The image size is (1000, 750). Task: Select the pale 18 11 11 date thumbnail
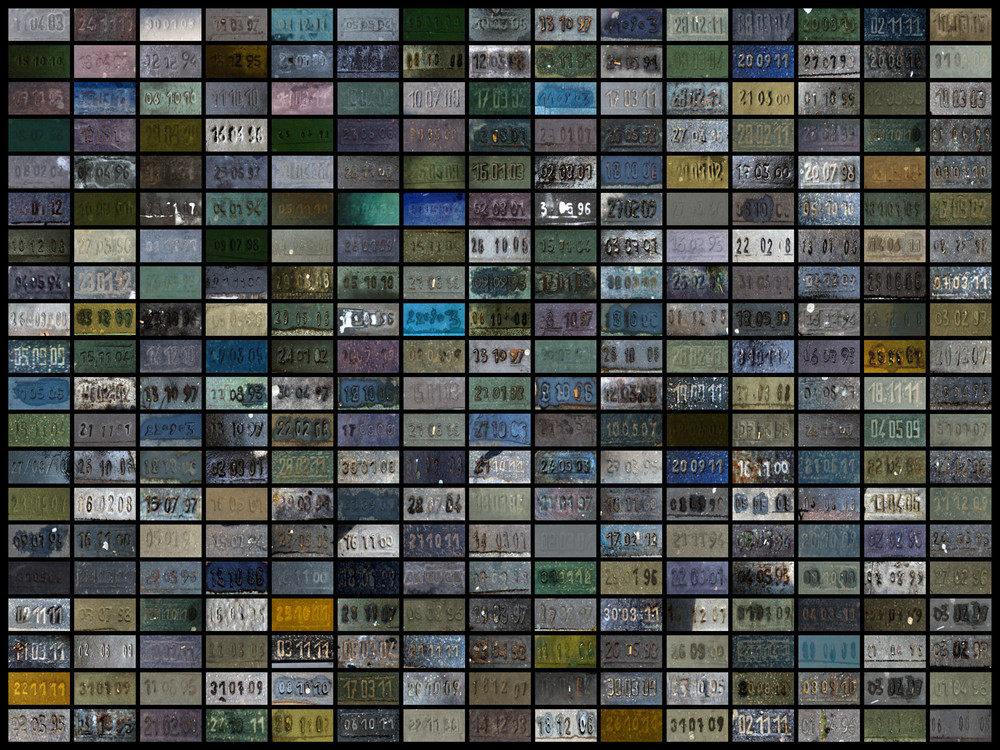895,394
